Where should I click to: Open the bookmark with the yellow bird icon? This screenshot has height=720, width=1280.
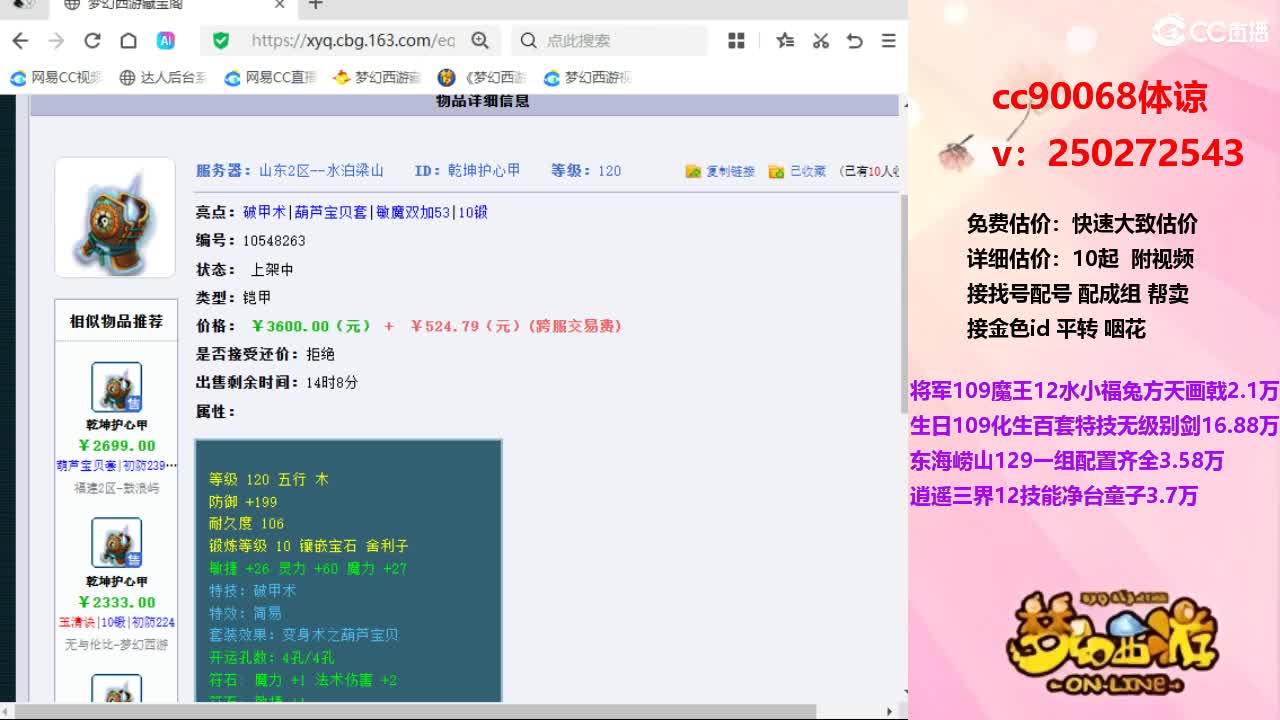click(x=377, y=78)
